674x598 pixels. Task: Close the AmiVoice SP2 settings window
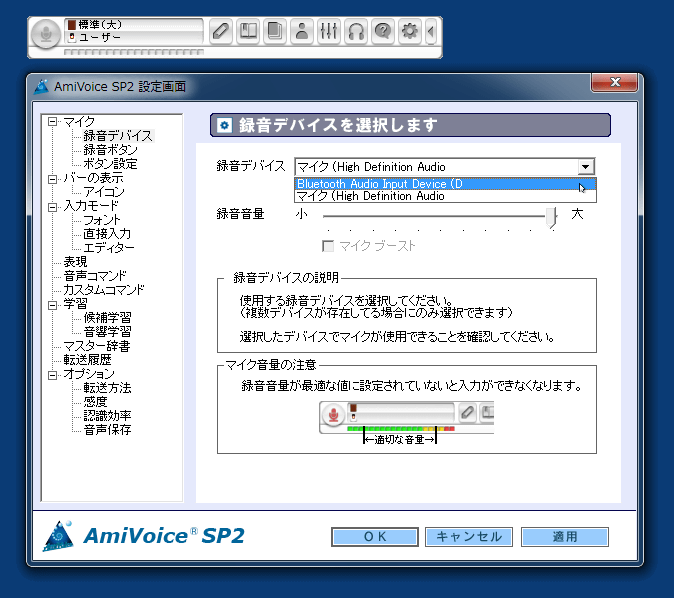click(x=615, y=82)
